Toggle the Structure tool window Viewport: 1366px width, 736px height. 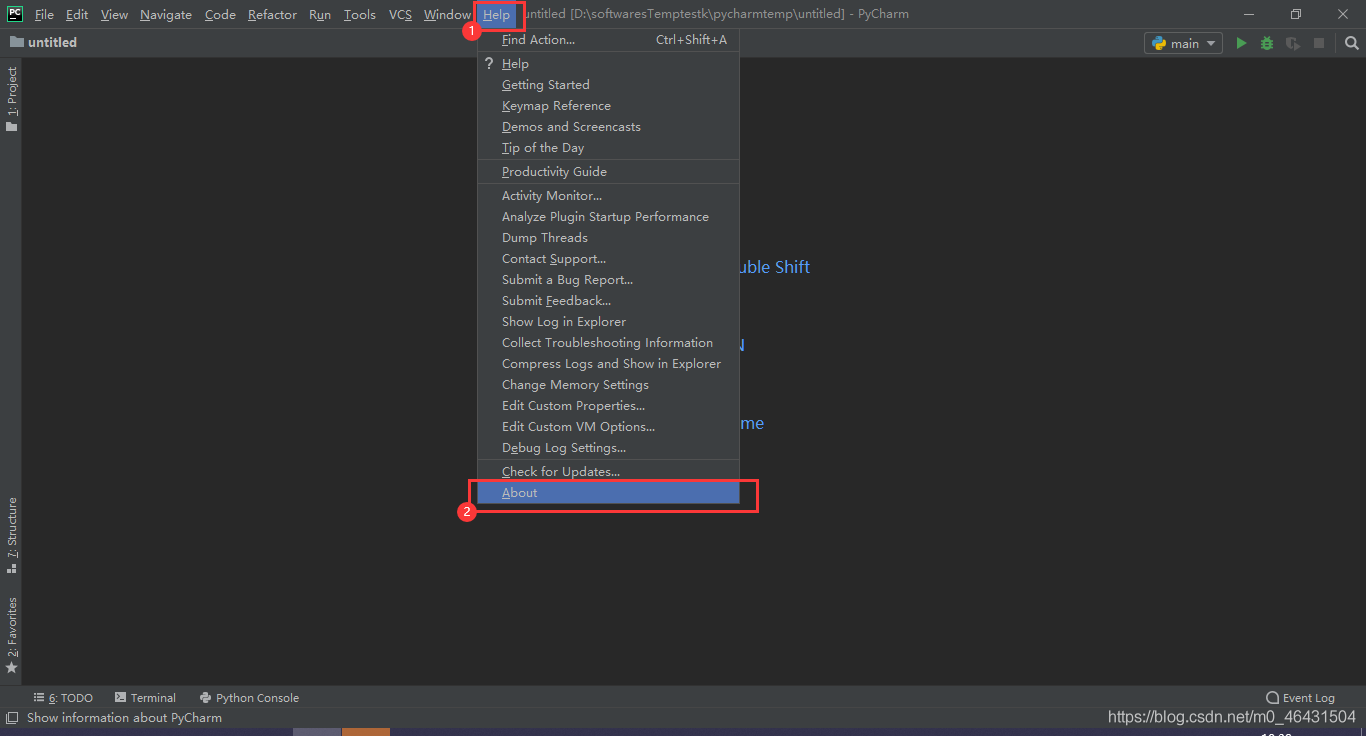[x=12, y=534]
